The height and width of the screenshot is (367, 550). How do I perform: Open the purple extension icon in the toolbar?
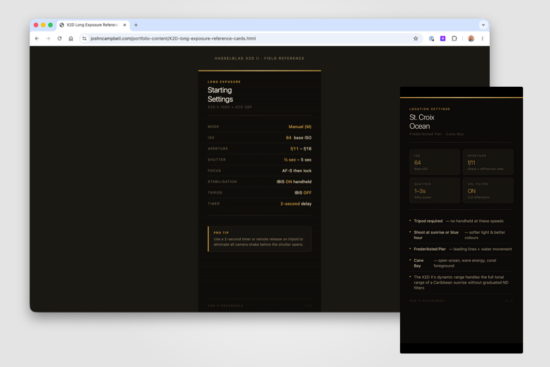click(443, 39)
